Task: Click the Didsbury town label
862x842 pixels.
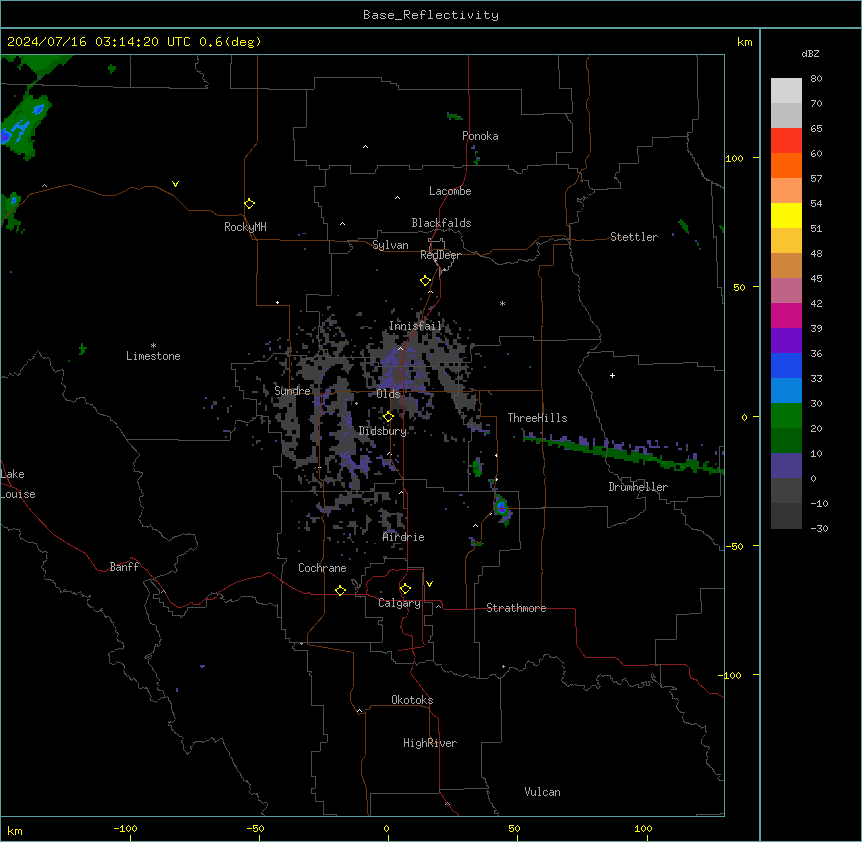Action: tap(383, 431)
